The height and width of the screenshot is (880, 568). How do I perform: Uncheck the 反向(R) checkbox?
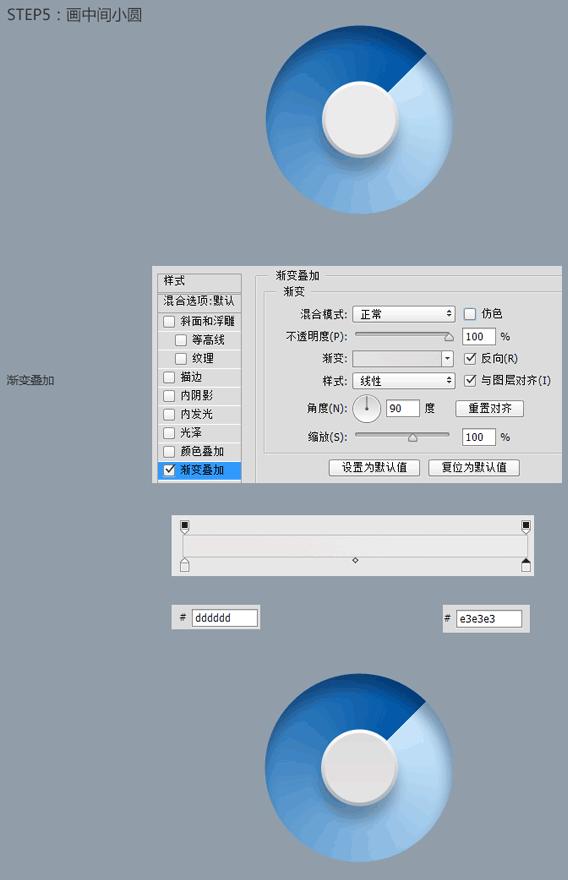(470, 358)
